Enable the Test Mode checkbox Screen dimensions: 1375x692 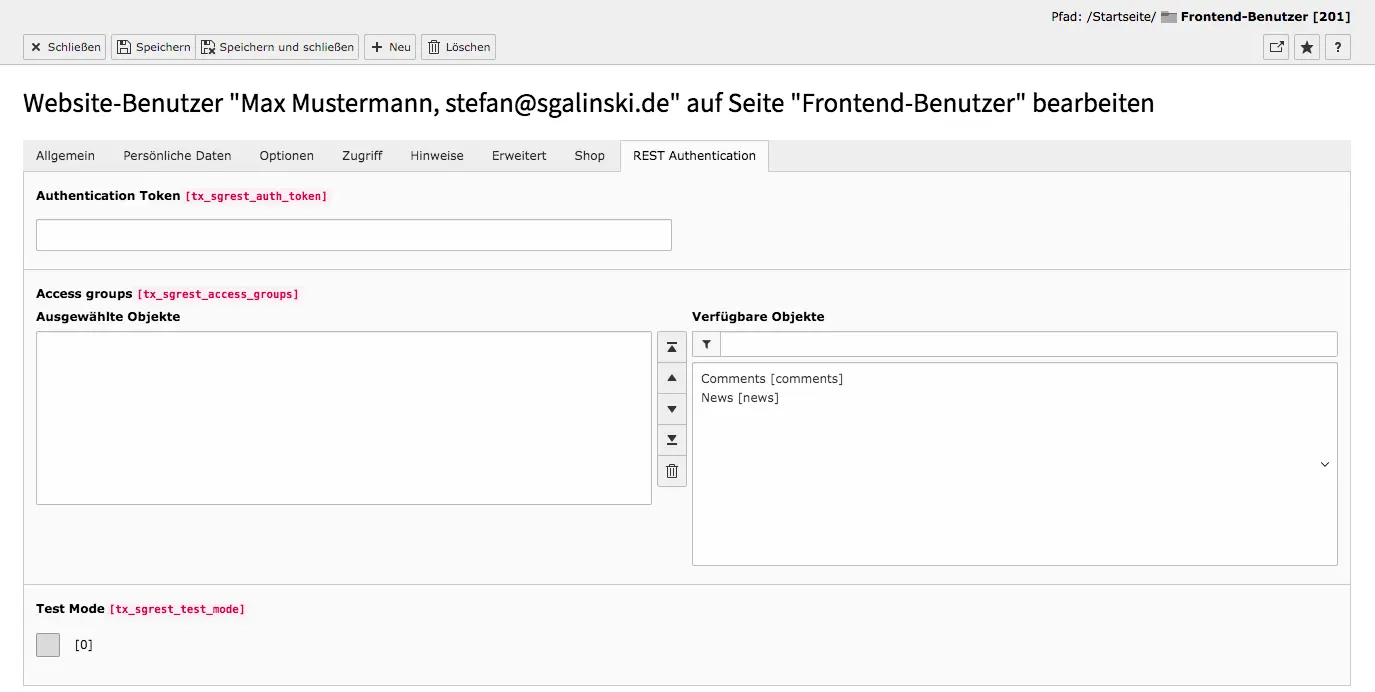(48, 645)
